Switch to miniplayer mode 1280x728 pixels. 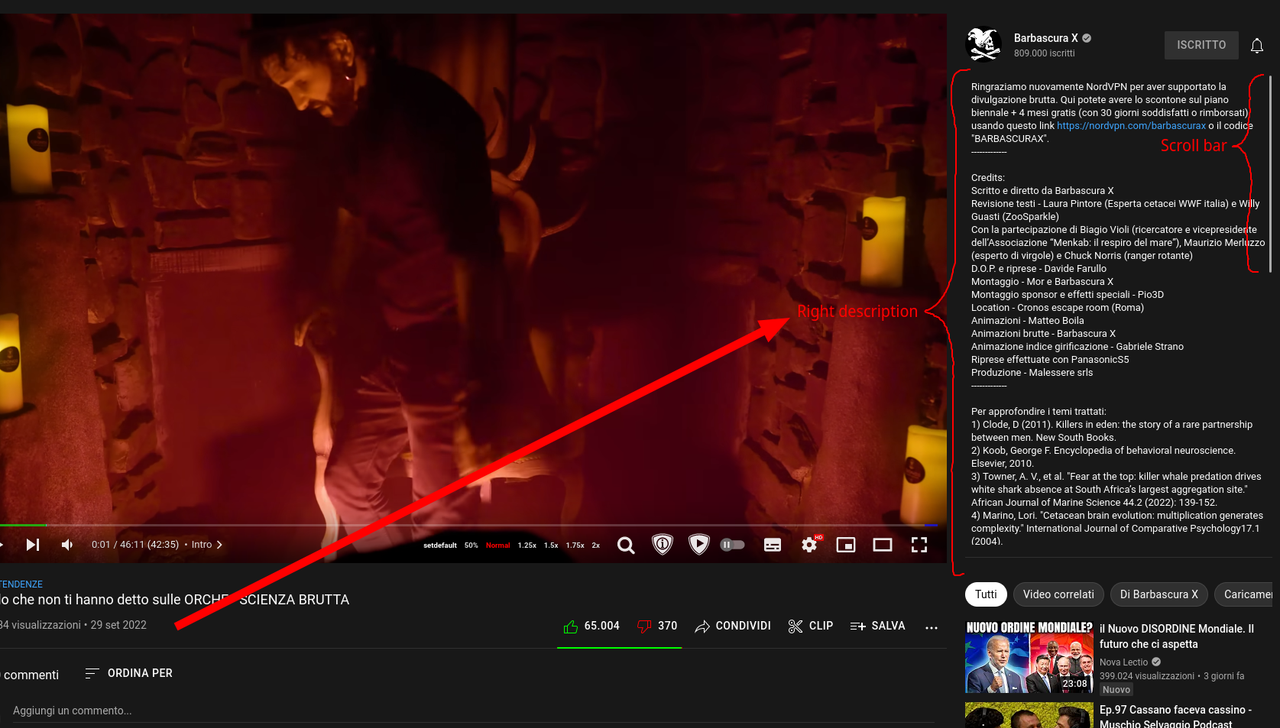click(846, 545)
